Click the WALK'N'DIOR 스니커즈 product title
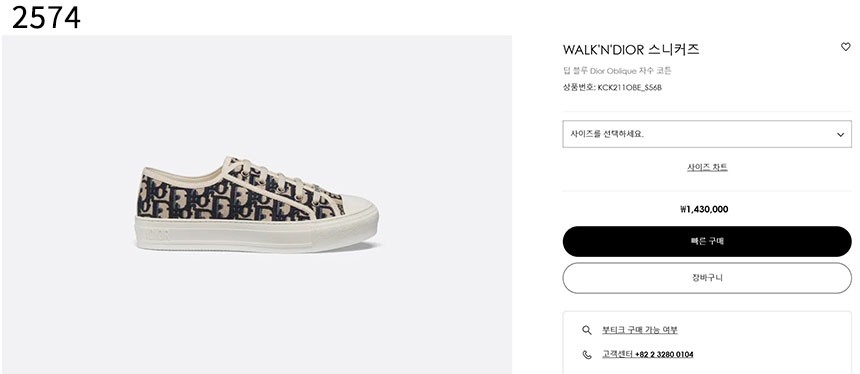This screenshot has height=374, width=860. tap(631, 49)
